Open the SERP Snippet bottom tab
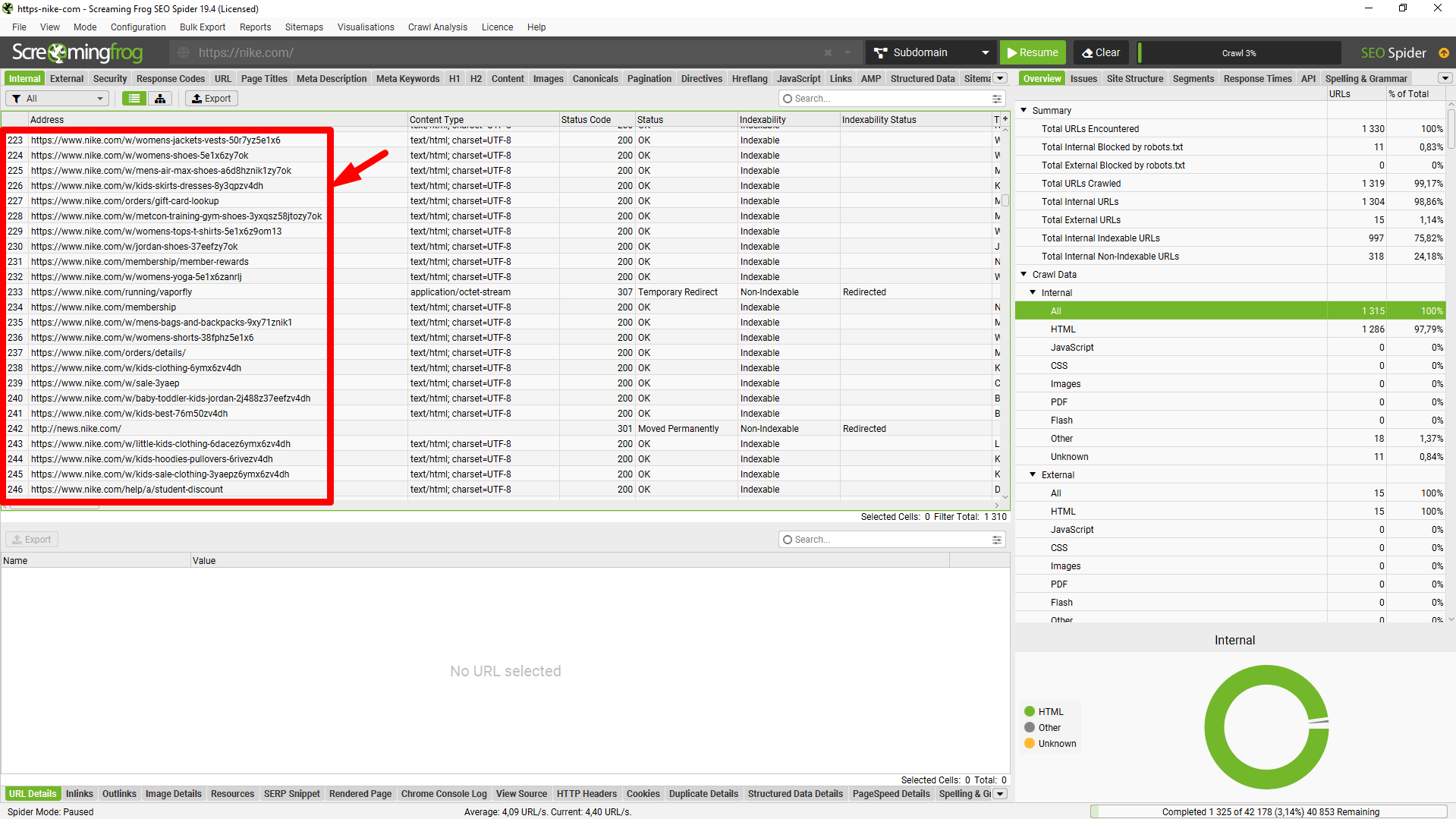1456x819 pixels. point(292,794)
